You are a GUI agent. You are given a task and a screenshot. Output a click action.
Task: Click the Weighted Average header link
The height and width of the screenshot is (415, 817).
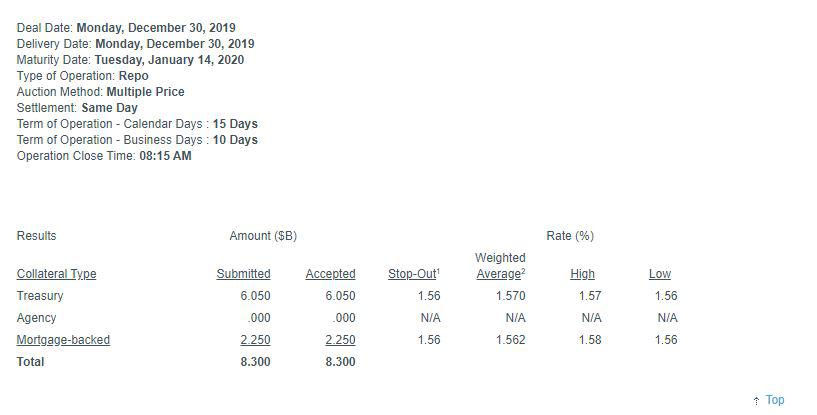click(500, 266)
